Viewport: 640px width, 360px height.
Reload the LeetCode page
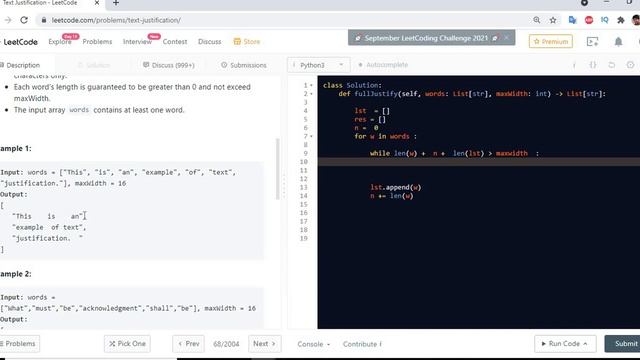pyautogui.click(x=24, y=20)
